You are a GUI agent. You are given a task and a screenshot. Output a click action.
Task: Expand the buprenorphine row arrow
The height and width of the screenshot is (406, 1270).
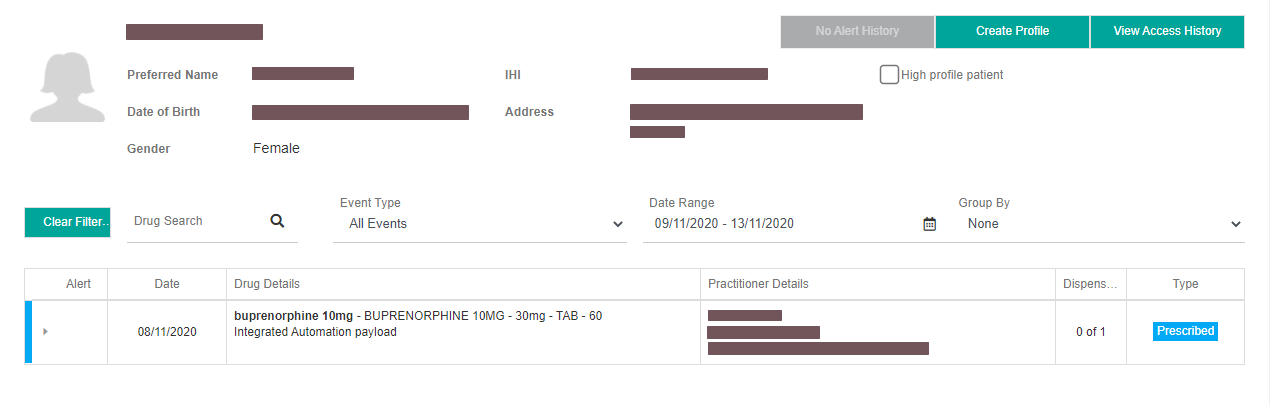pos(45,331)
